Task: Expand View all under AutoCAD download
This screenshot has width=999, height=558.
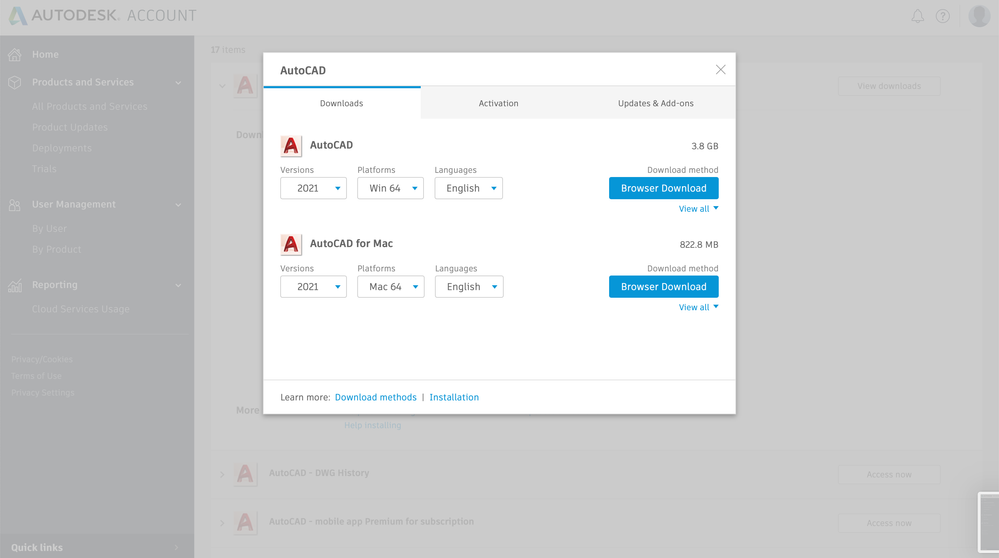Action: pos(698,209)
